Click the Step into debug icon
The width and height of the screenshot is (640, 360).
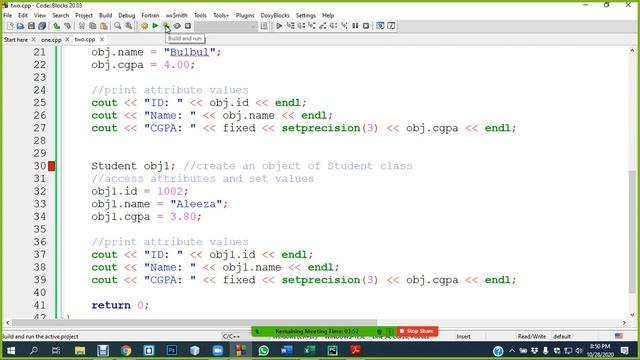pos(312,26)
